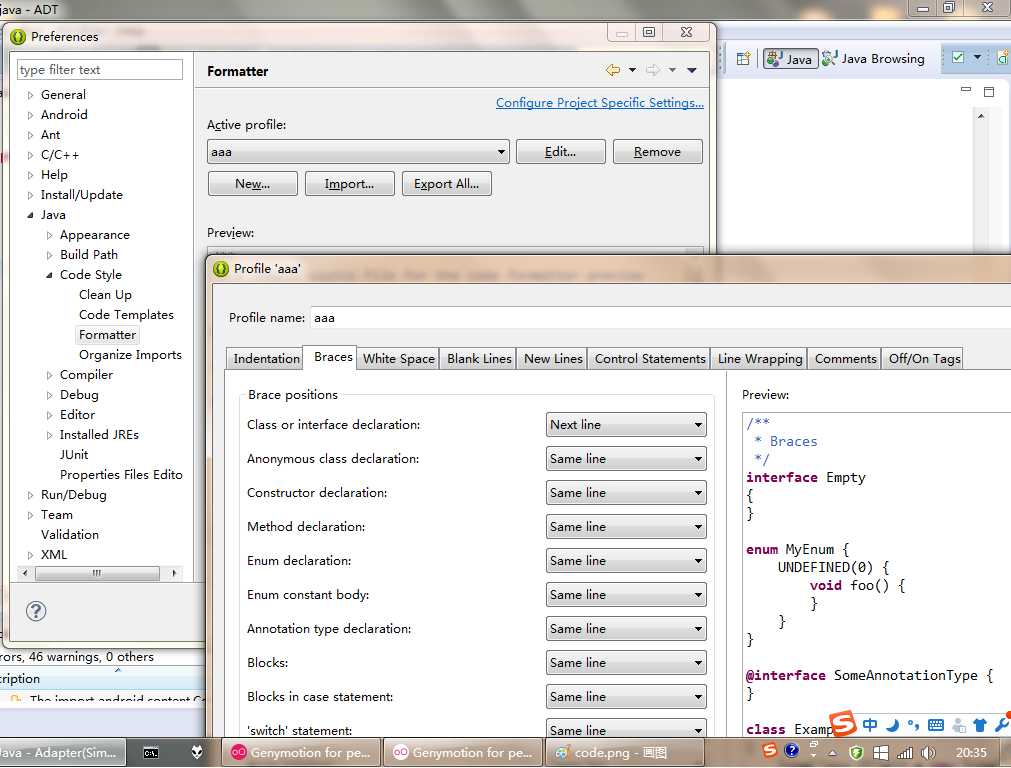Viewport: 1011px width, 768px height.
Task: Open Constructor declaration brace position dropdown
Action: tap(625, 493)
